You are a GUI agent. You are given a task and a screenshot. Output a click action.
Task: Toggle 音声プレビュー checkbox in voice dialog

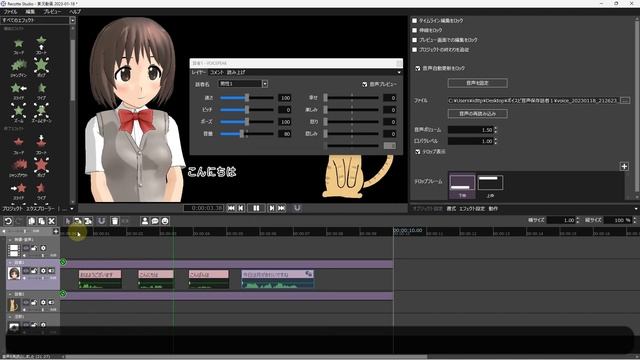(x=364, y=84)
